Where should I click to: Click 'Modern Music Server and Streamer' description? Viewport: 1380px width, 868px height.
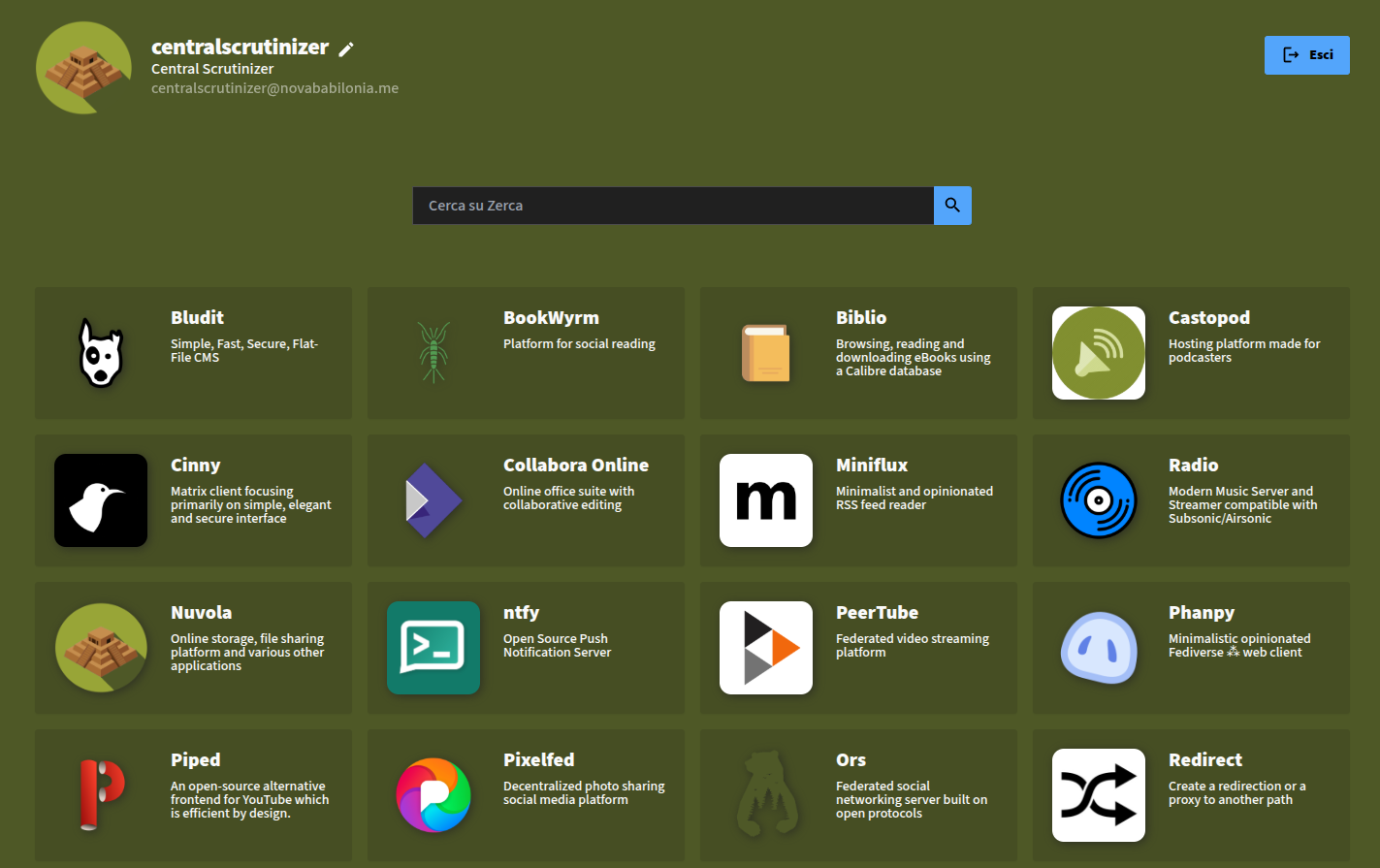pos(1243,504)
